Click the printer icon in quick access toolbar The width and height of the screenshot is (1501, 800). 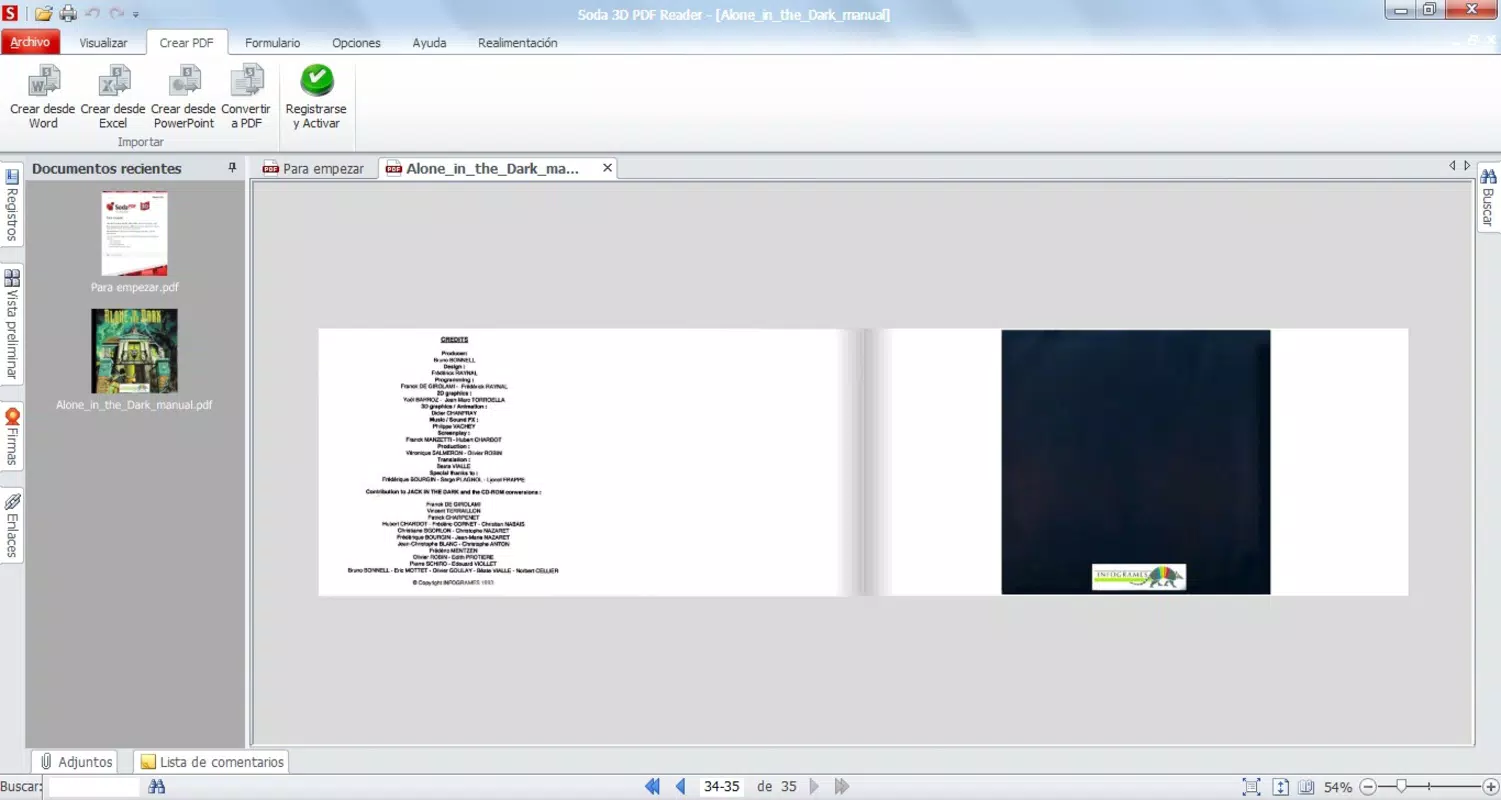tap(68, 13)
